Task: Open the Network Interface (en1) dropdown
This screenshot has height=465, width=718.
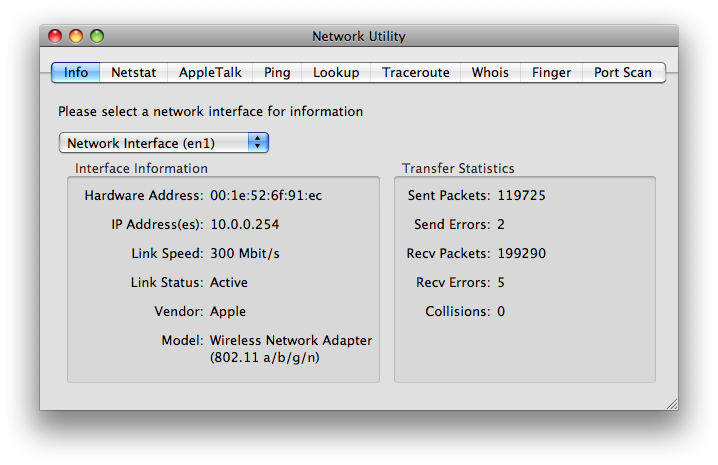Action: pyautogui.click(x=163, y=143)
